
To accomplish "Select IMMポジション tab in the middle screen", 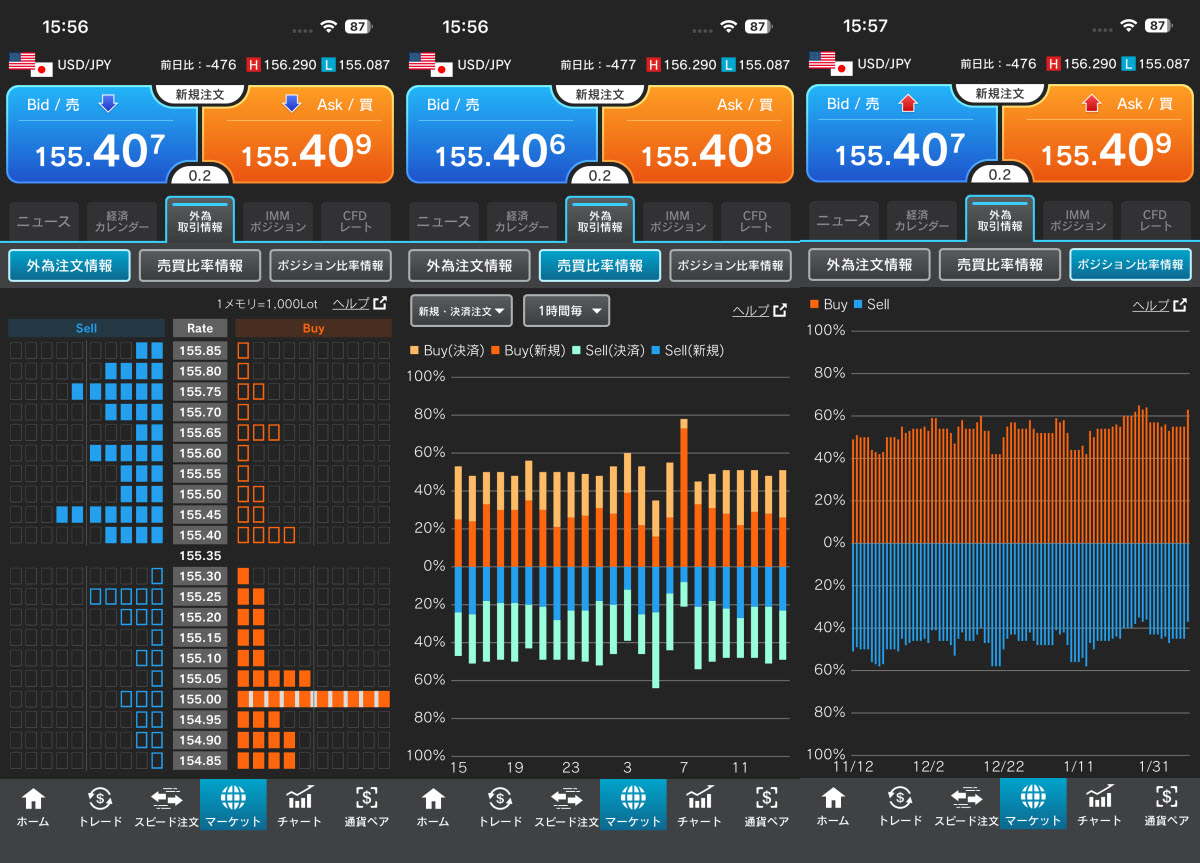I will point(677,221).
